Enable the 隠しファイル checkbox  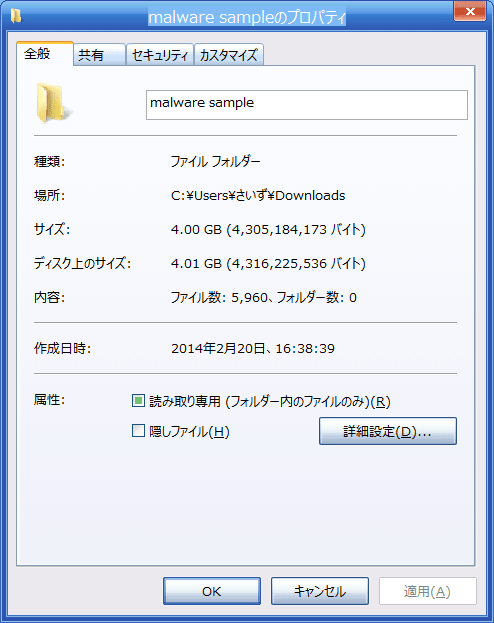[x=138, y=431]
